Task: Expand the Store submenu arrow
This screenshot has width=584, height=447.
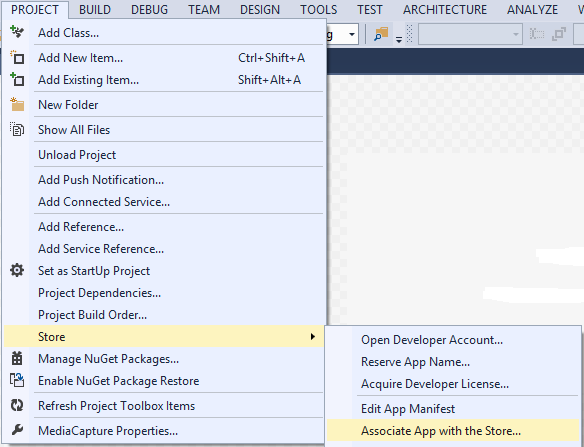Action: (x=312, y=336)
